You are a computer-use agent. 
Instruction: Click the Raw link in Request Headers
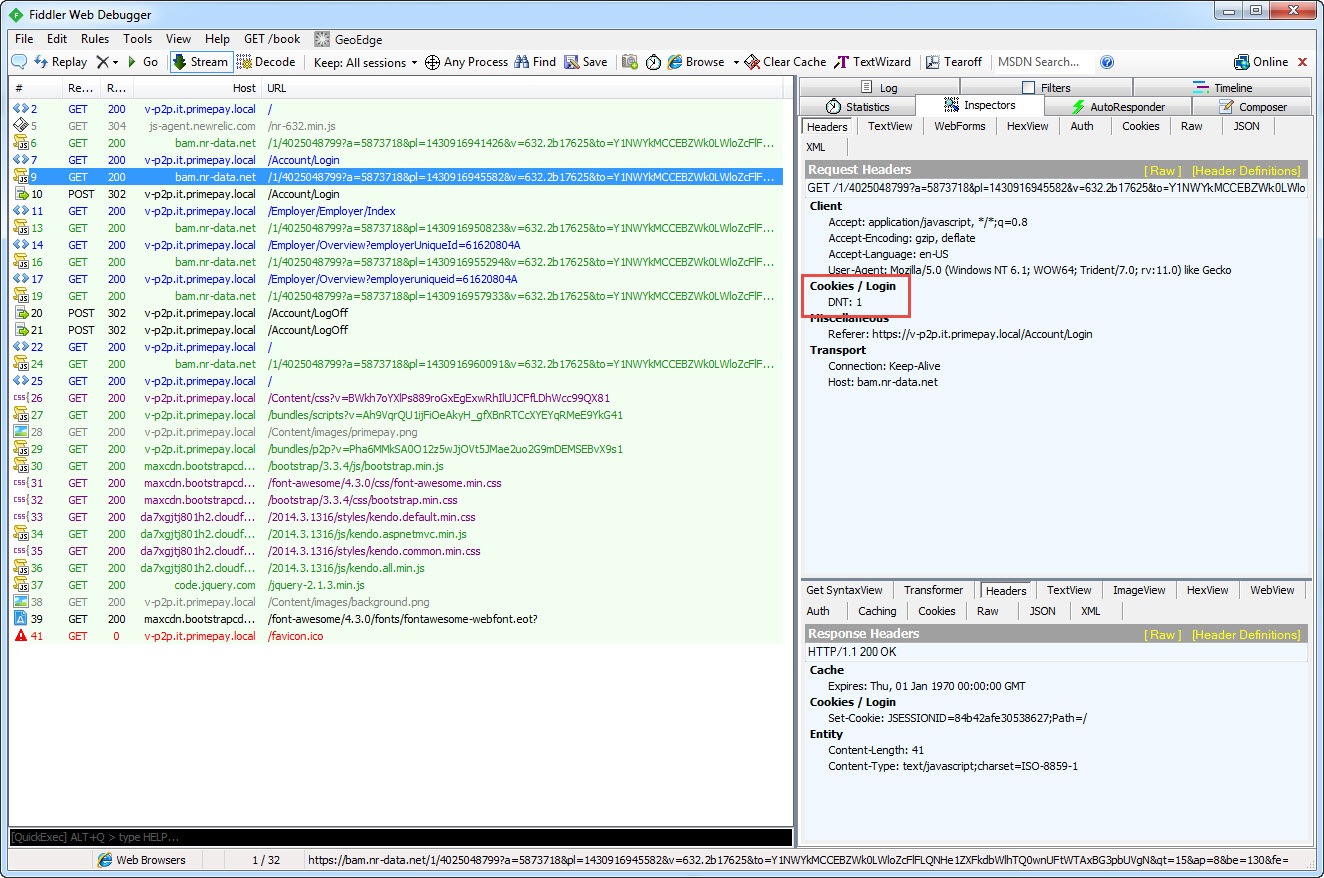tap(1162, 171)
